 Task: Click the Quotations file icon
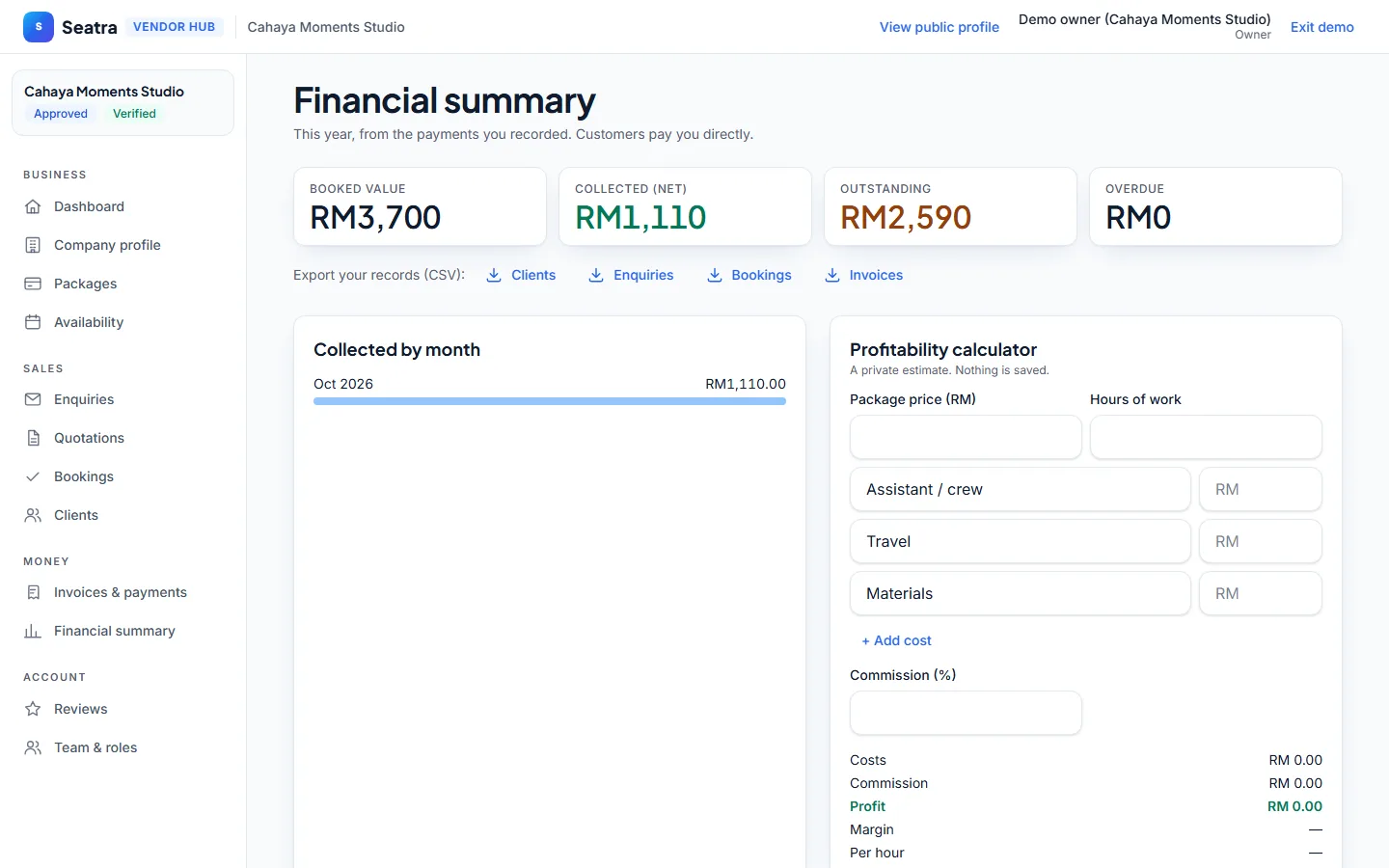pos(33,438)
